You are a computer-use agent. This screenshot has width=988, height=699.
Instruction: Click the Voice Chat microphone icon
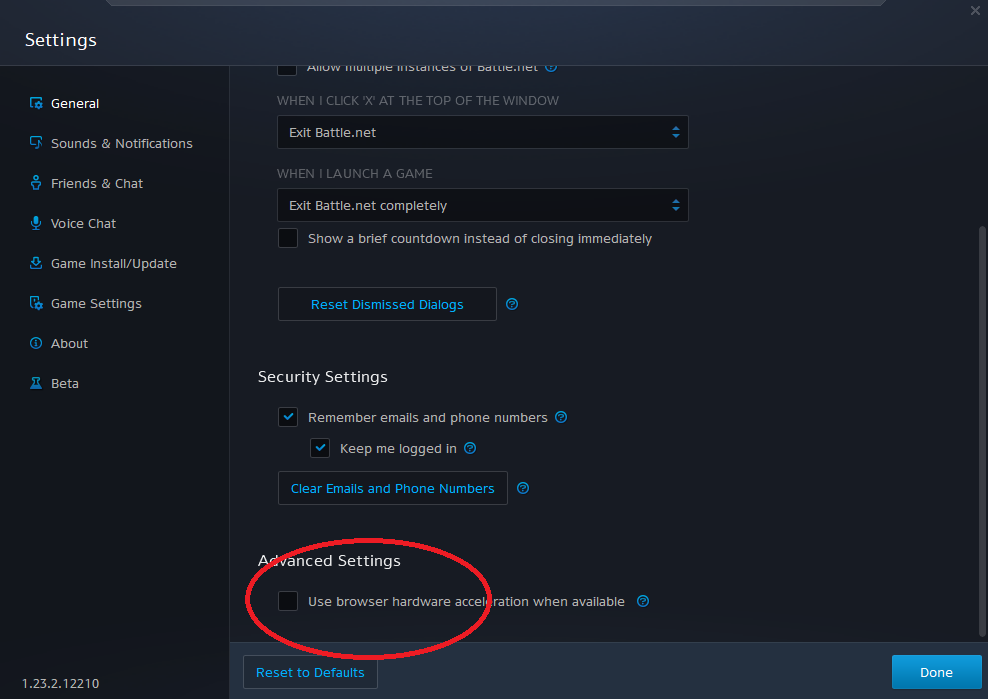coord(36,223)
